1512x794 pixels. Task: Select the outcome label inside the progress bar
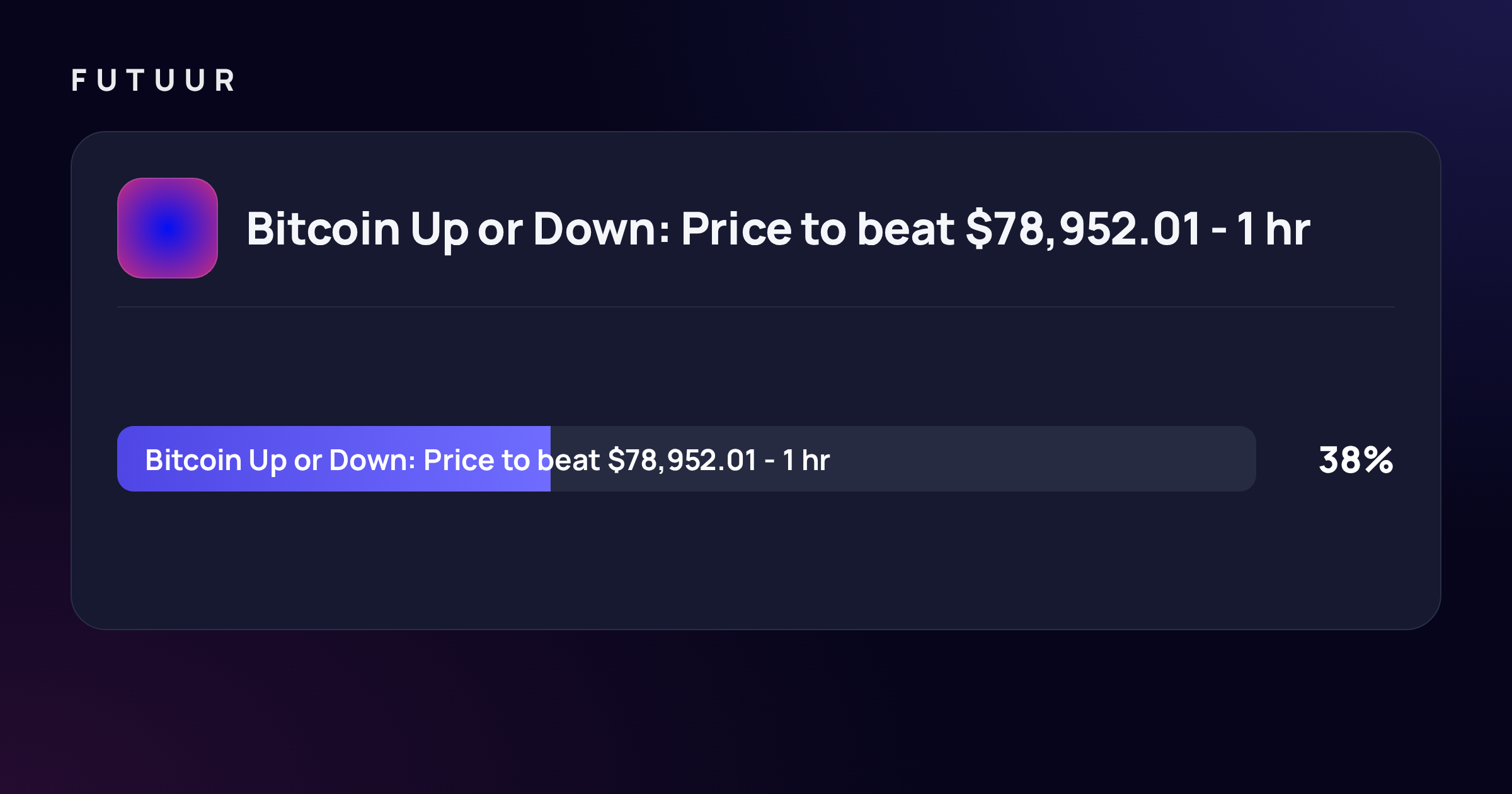pos(488,460)
